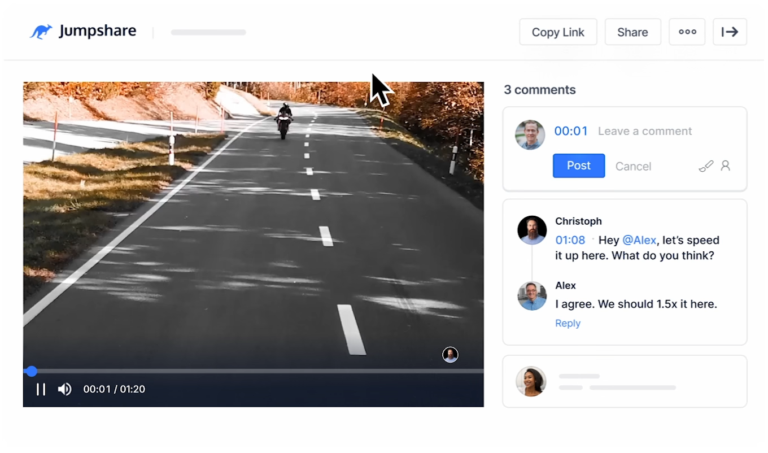Select the pen draw annotation icon
Image resolution: width=768 pixels, height=453 pixels.
(x=706, y=167)
